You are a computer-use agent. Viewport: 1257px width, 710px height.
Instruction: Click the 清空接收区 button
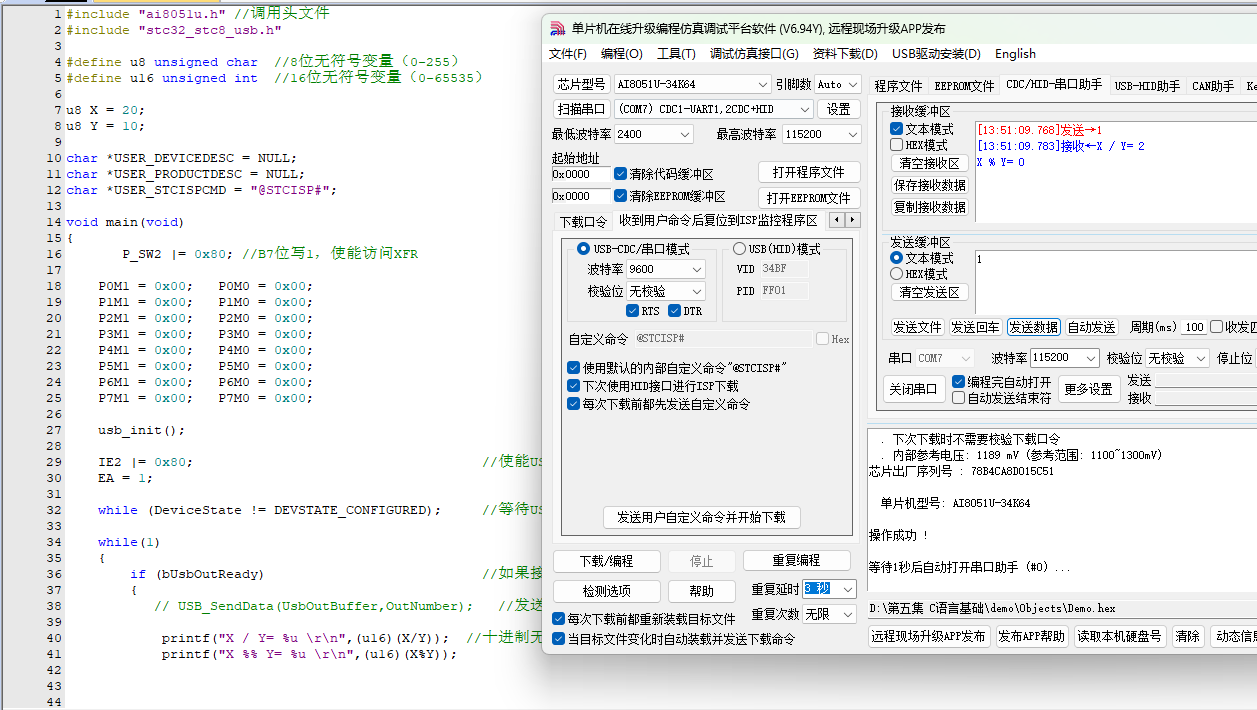(929, 163)
